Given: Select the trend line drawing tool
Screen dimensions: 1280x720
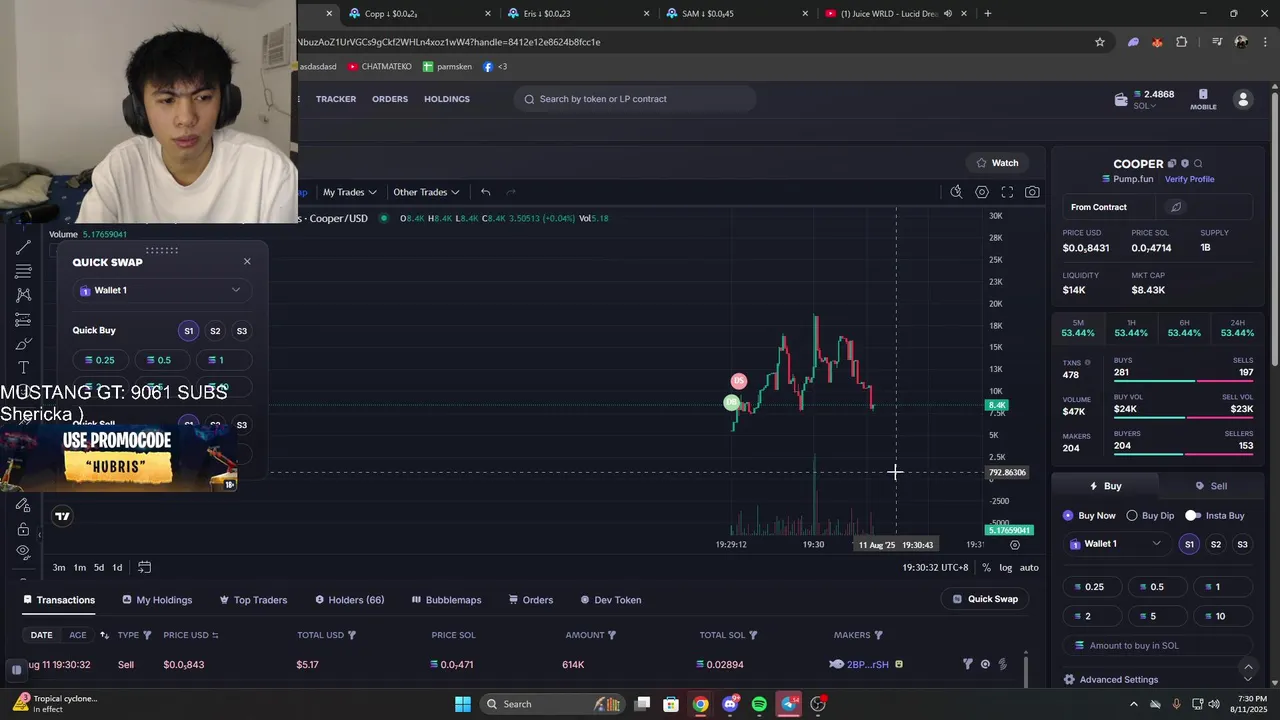Looking at the screenshot, I should point(24,247).
